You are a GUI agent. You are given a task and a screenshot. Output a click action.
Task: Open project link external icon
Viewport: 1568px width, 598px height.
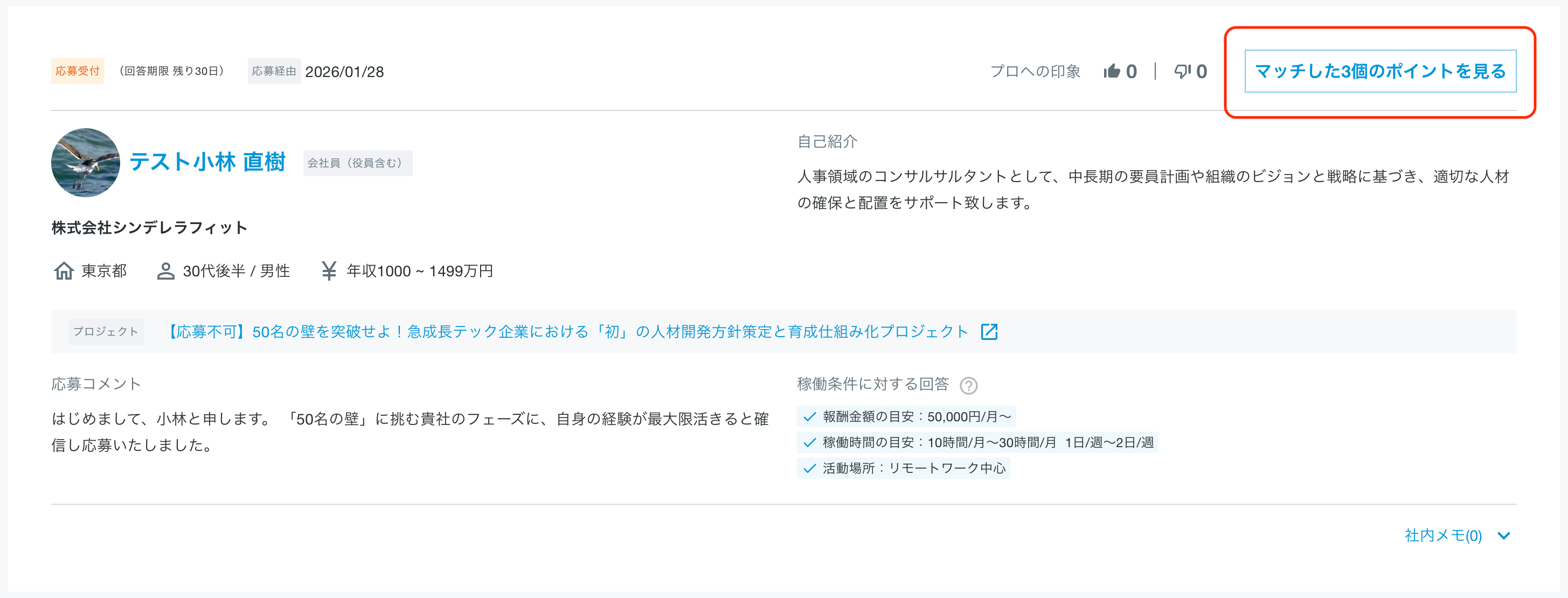click(989, 331)
